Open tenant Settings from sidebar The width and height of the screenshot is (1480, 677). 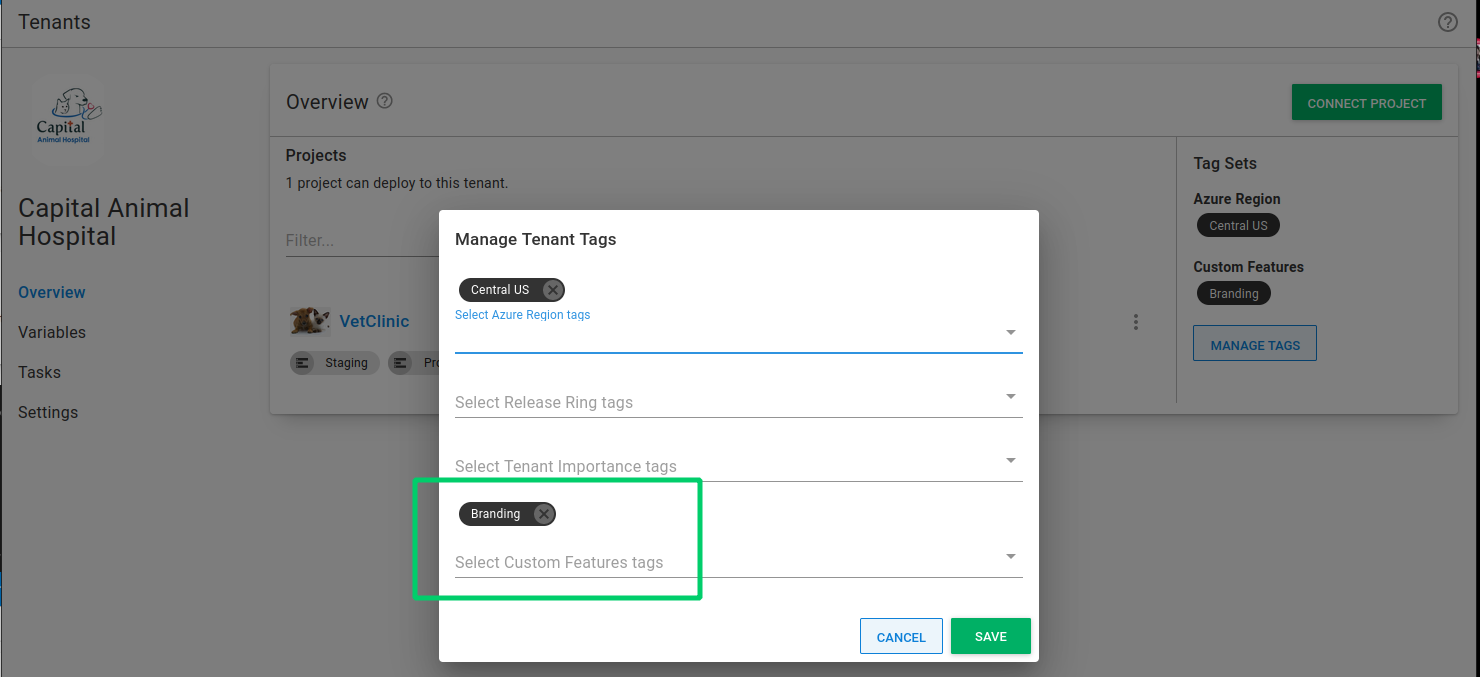click(48, 412)
